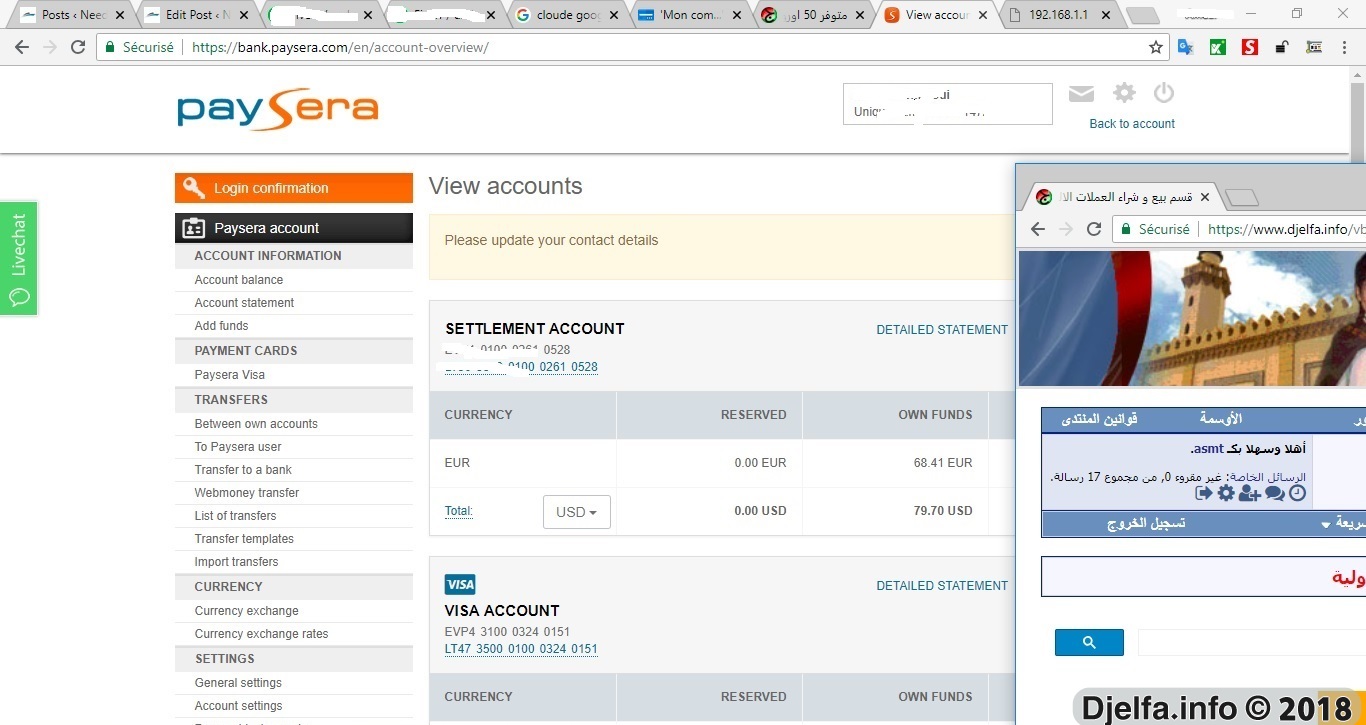
Task: Open Paysera settings gear icon
Action: click(1124, 93)
